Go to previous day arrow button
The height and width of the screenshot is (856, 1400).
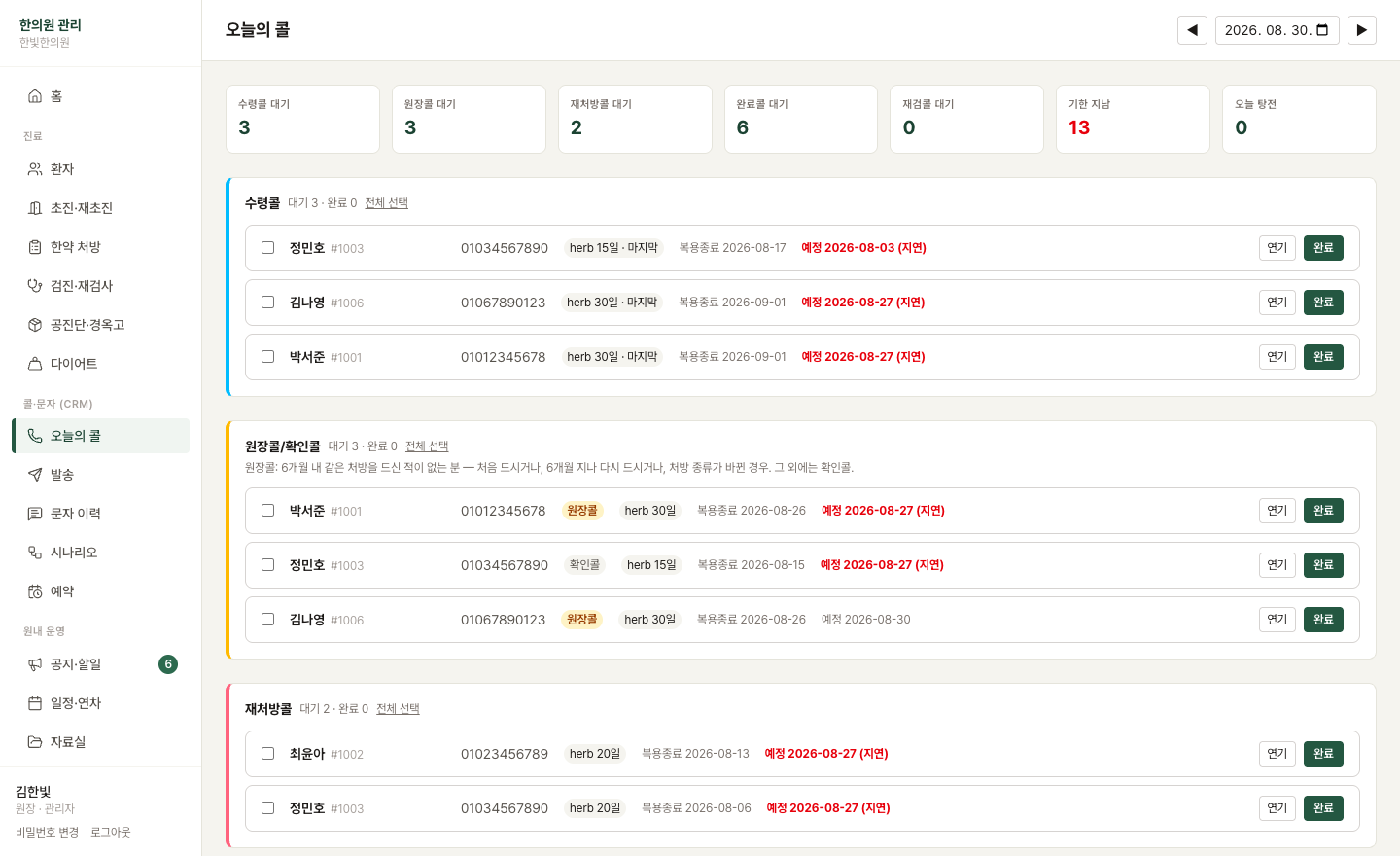tap(1192, 30)
